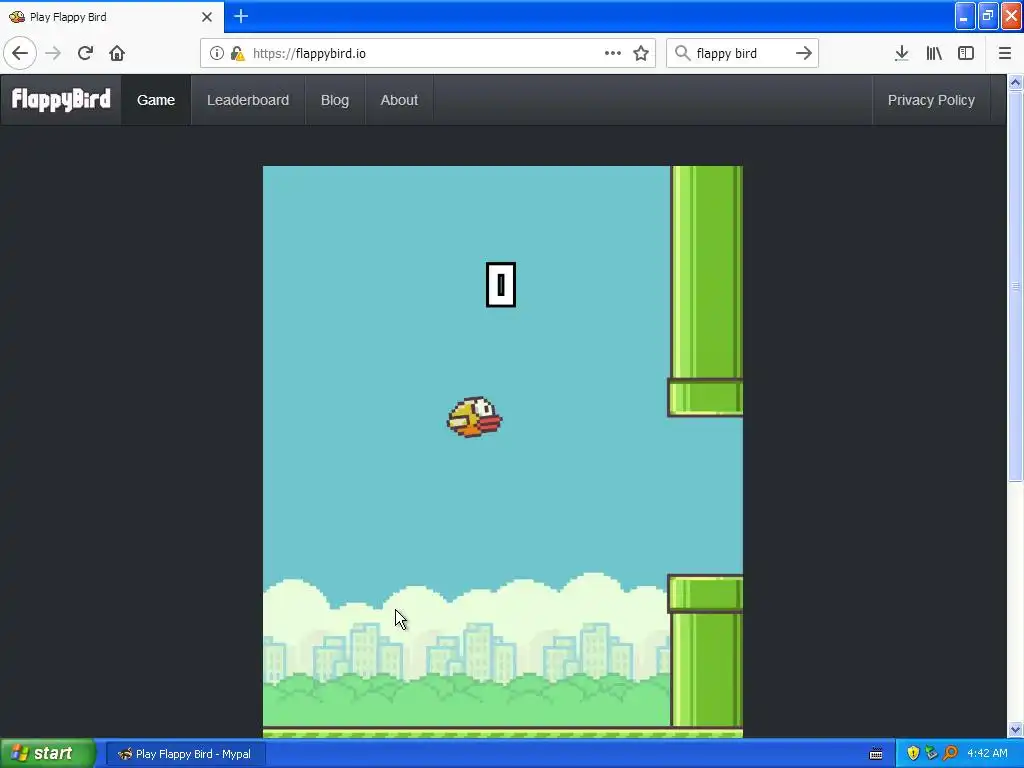
Task: Open the hamburger application menu
Action: [1005, 53]
